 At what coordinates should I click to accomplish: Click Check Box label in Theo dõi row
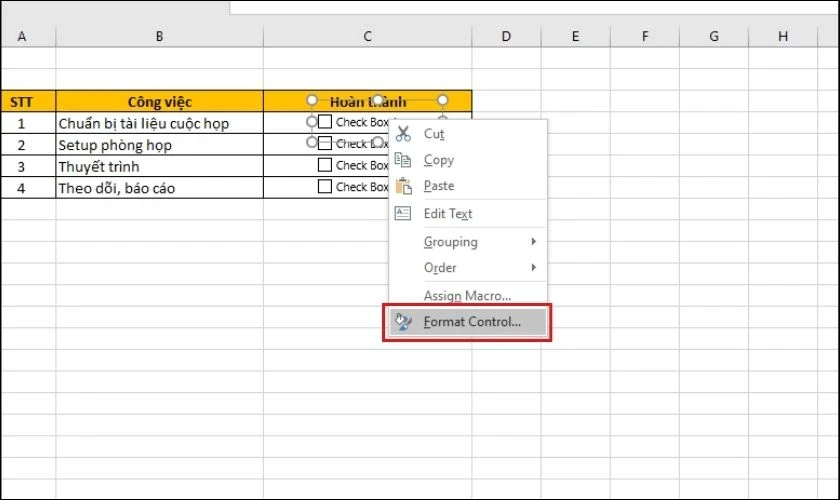pos(362,187)
